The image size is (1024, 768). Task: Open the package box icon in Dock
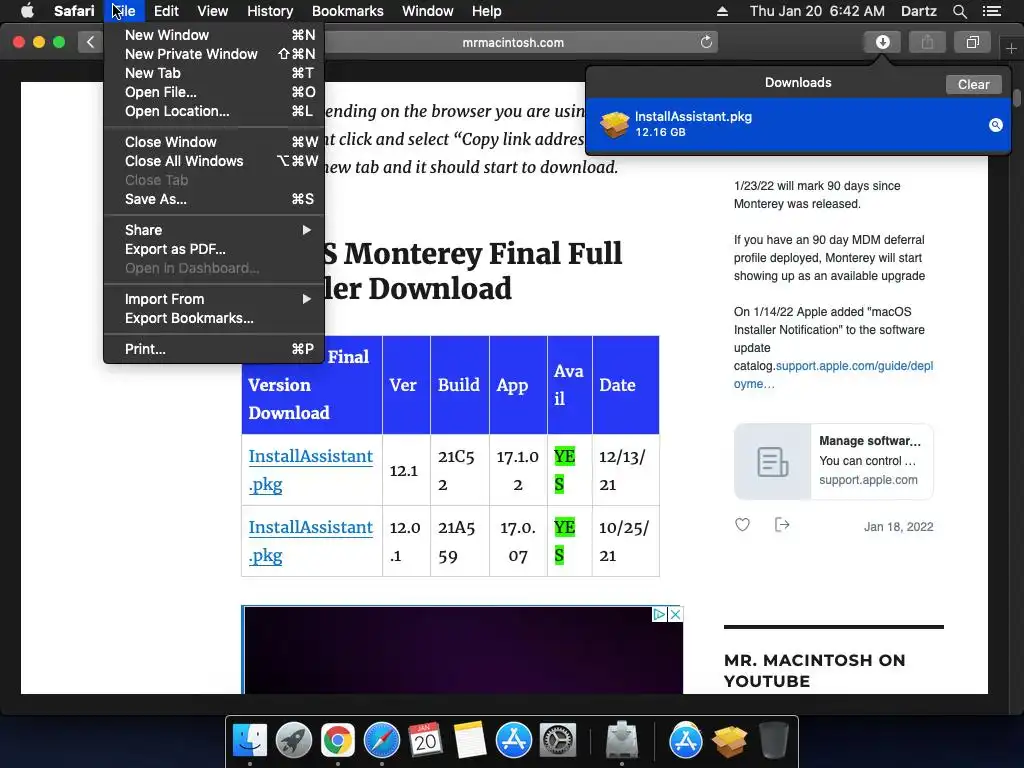(x=729, y=740)
